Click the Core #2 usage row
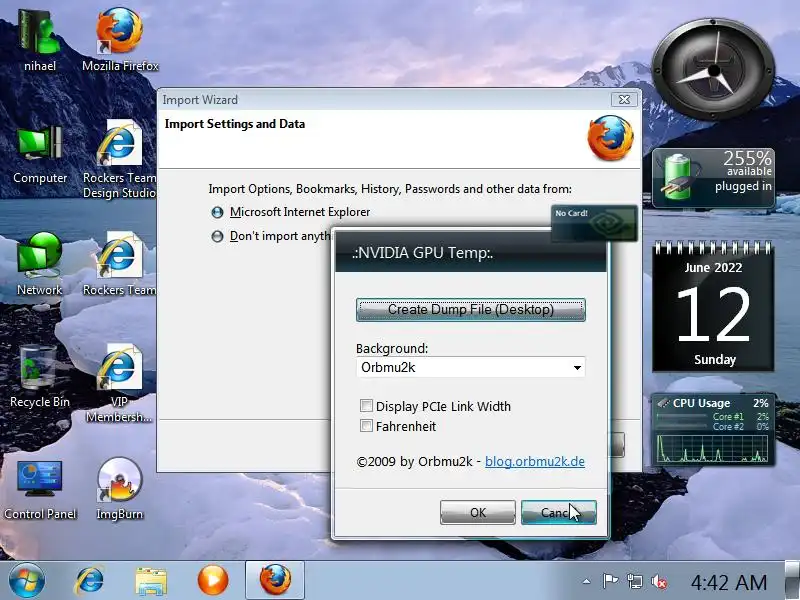 pyautogui.click(x=713, y=427)
